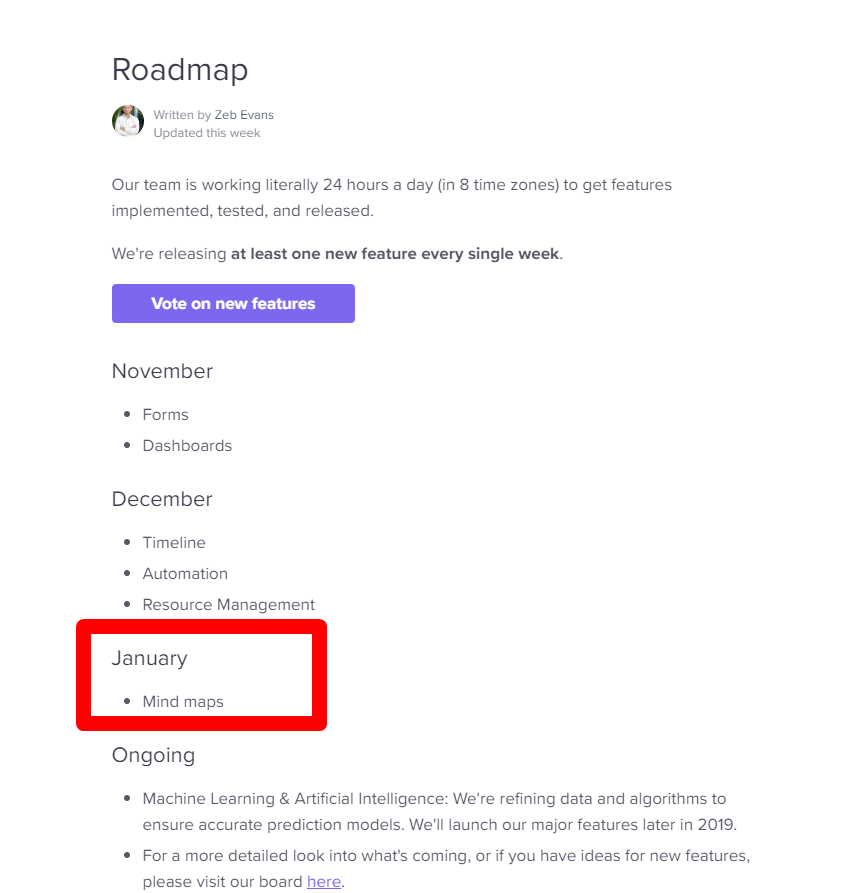Click the Forms list item
Viewport: 868px width, 893px height.
[x=165, y=415]
